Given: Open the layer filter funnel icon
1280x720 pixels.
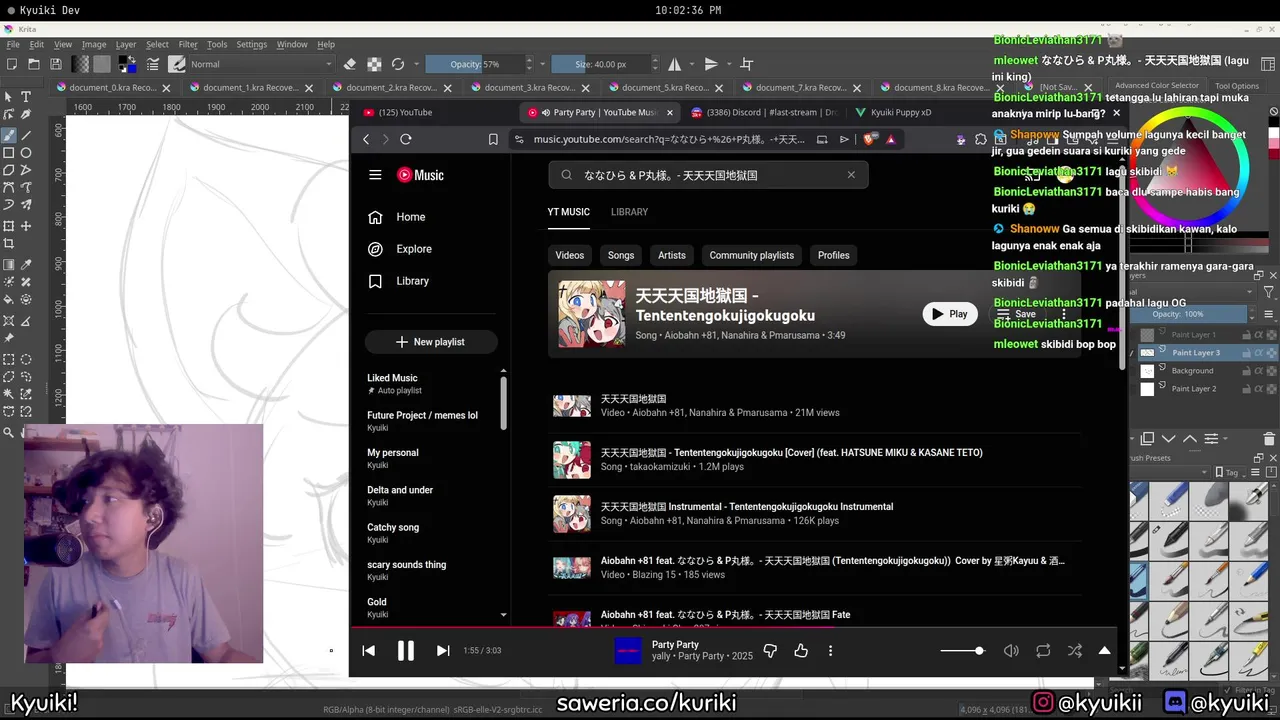Looking at the screenshot, I should pyautogui.click(x=1269, y=293).
